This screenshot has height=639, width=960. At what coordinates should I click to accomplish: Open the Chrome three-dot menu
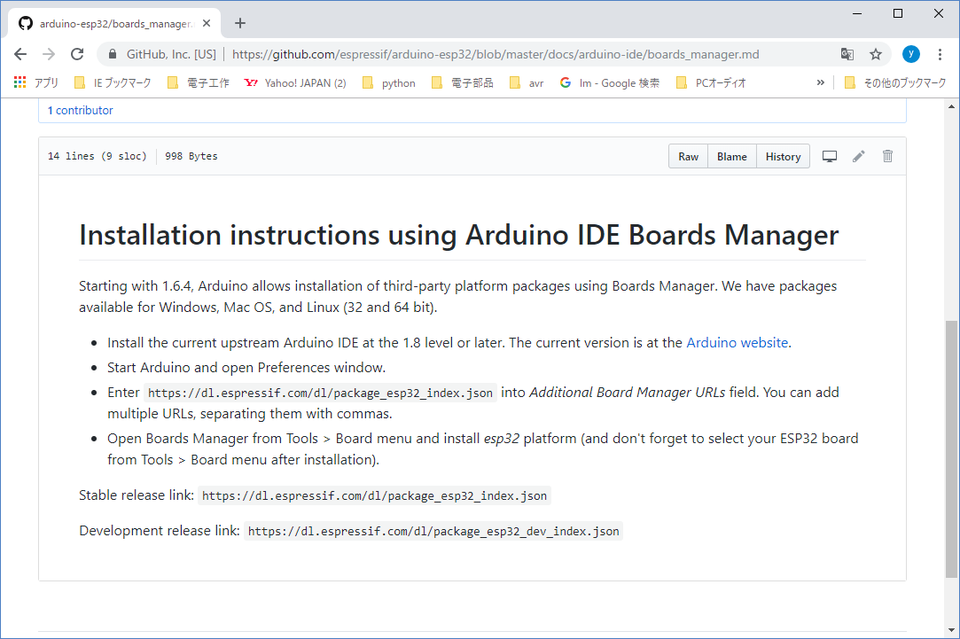[940, 54]
